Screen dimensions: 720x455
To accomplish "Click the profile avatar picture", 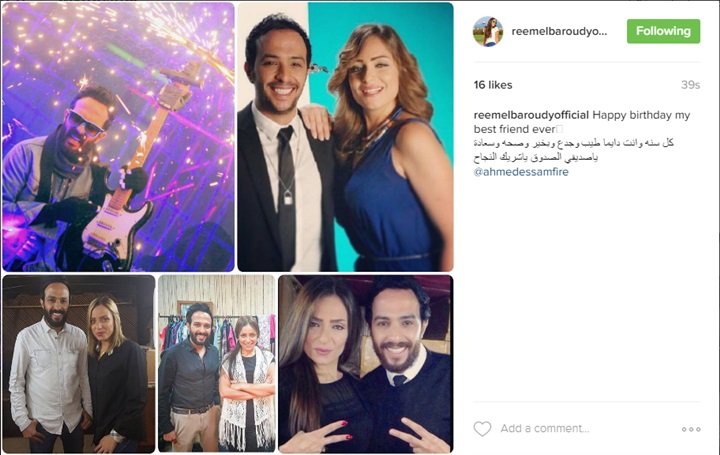I will 488,31.
